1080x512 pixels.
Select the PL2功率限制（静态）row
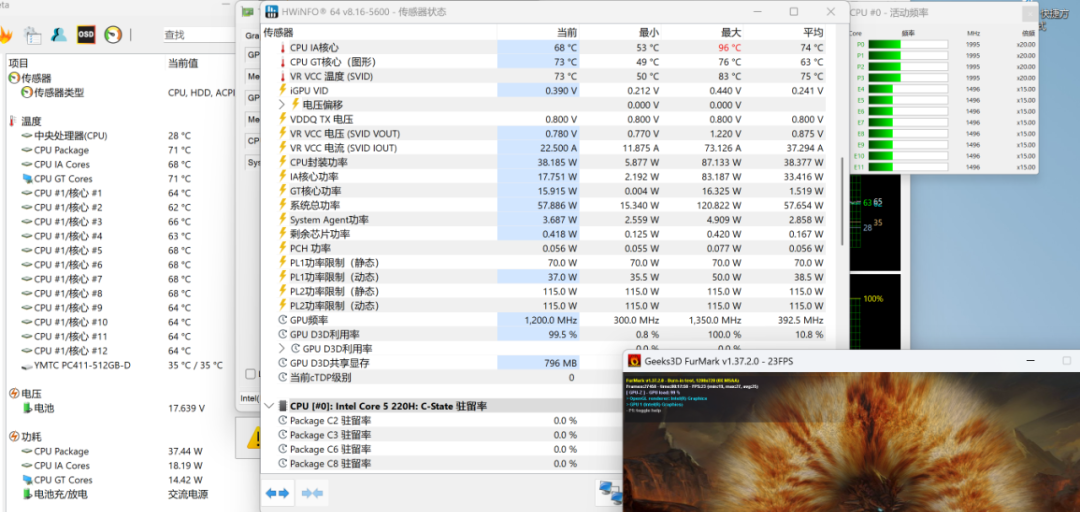coord(544,291)
